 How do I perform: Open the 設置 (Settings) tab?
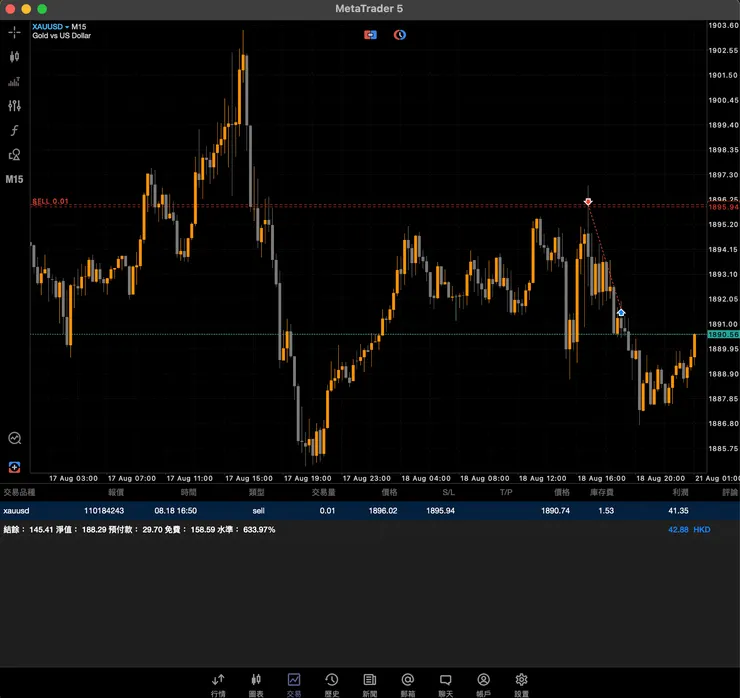point(521,684)
